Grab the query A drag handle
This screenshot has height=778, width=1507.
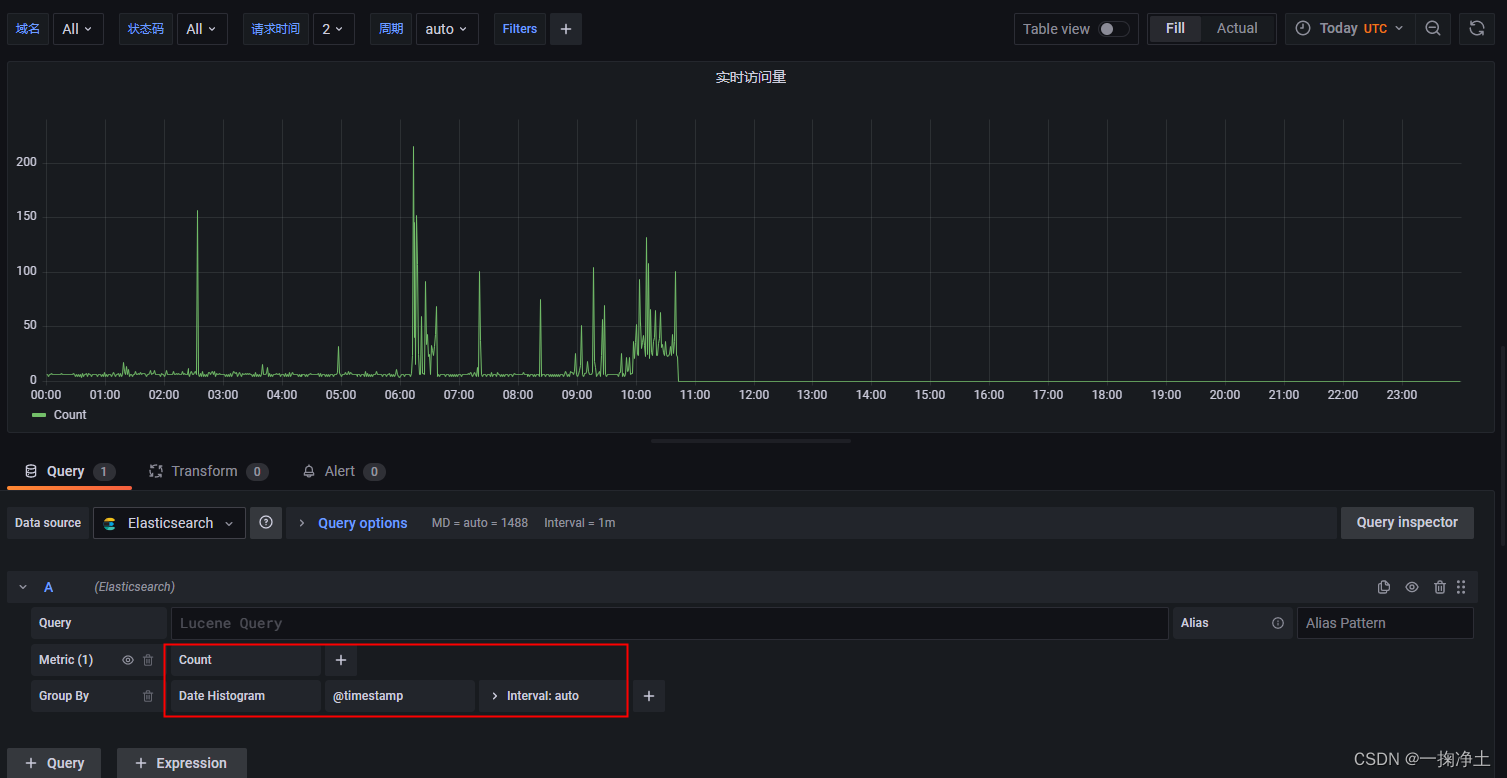(1461, 587)
